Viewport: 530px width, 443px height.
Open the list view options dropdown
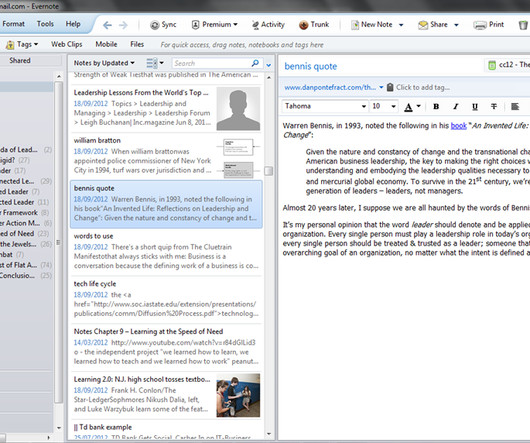point(155,63)
